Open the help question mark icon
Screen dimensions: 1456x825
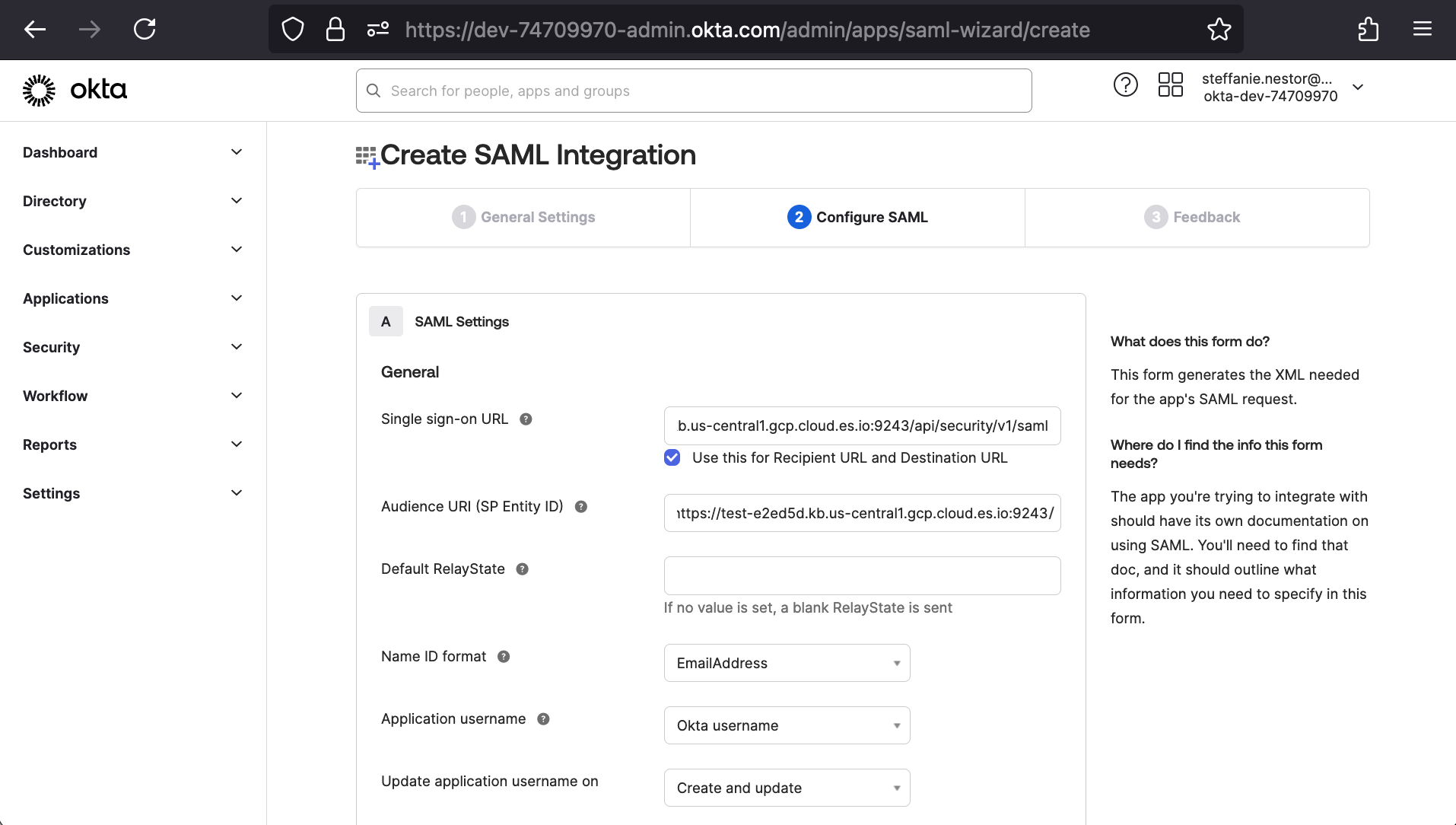point(1126,84)
